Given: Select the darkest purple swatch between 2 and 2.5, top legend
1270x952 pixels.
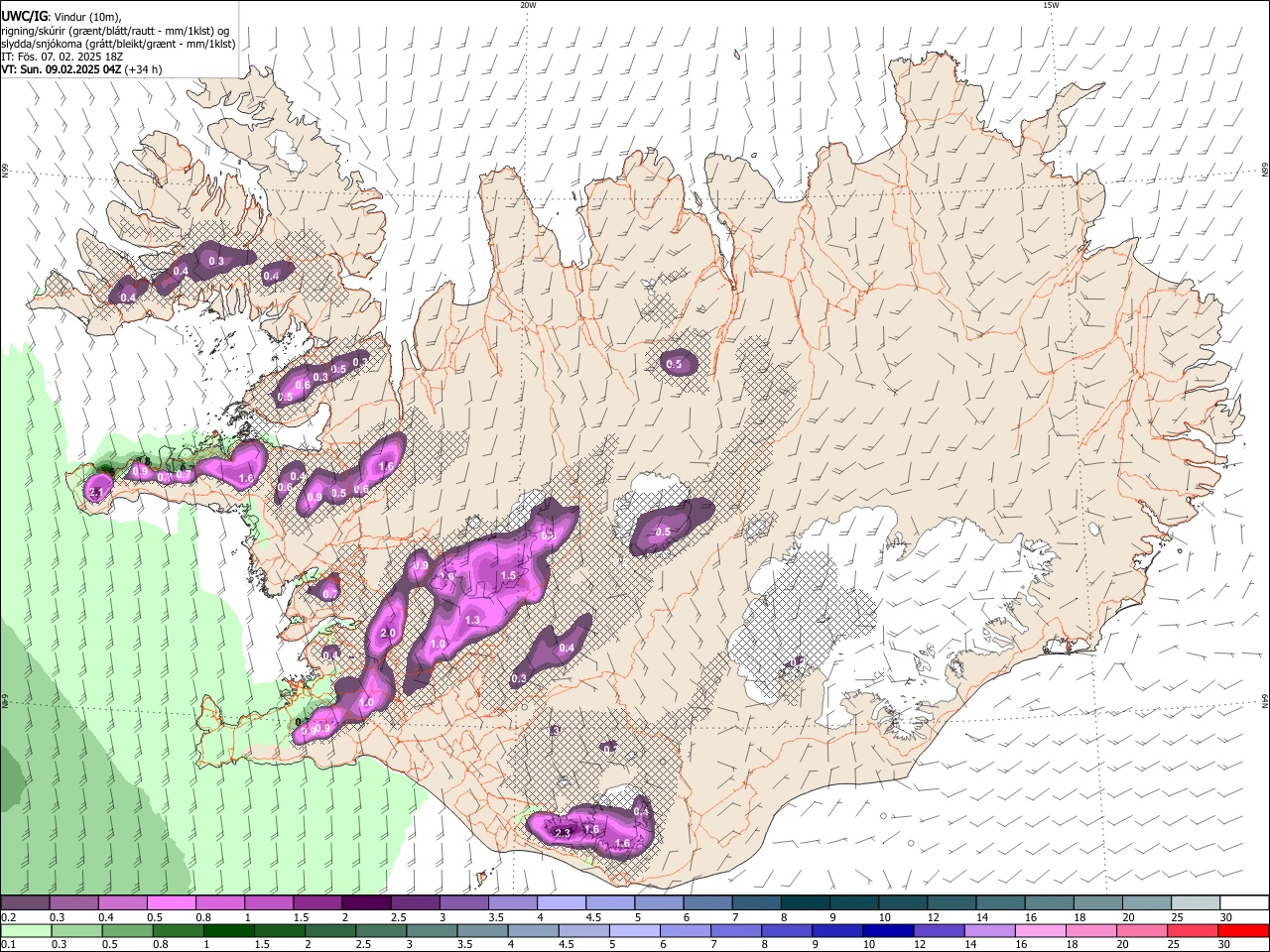Looking at the screenshot, I should point(365,903).
